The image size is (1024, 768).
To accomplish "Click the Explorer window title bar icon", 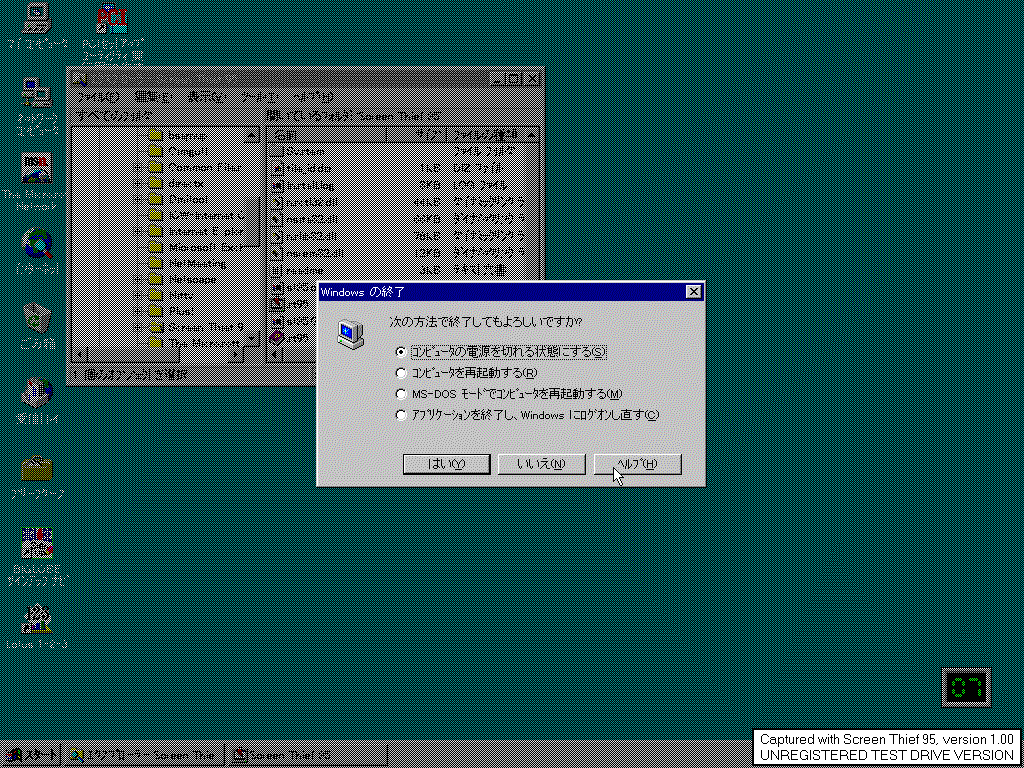I will 79,79.
